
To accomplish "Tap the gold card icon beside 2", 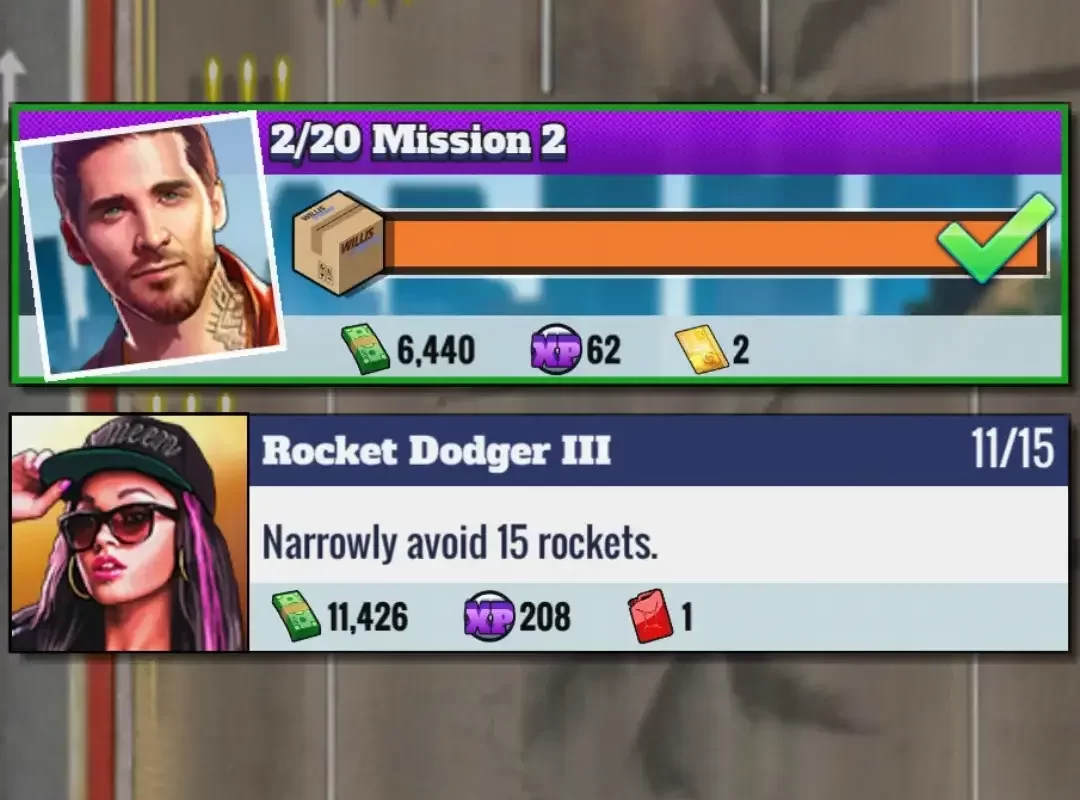I will point(702,349).
